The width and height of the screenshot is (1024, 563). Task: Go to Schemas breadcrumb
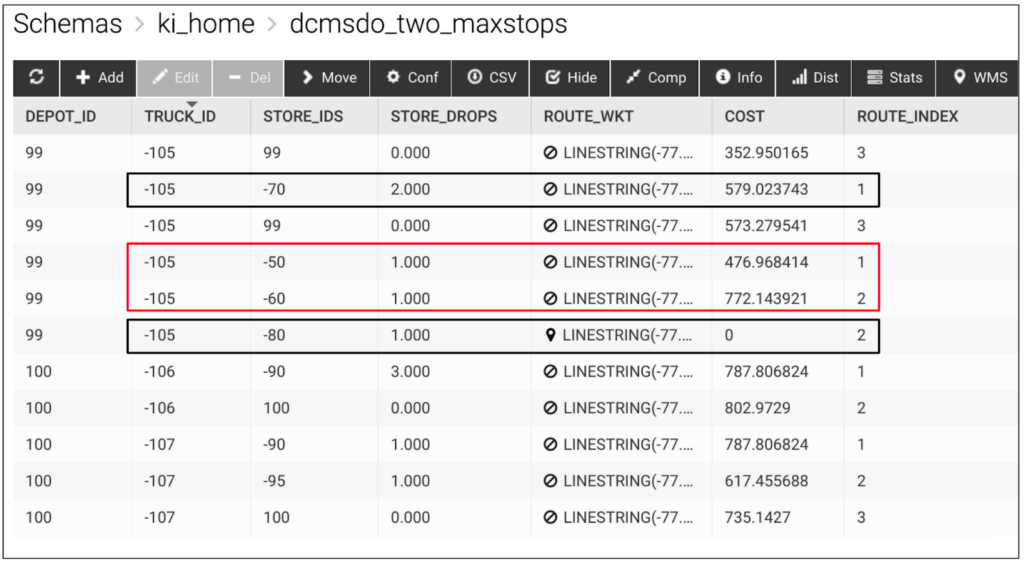click(68, 24)
